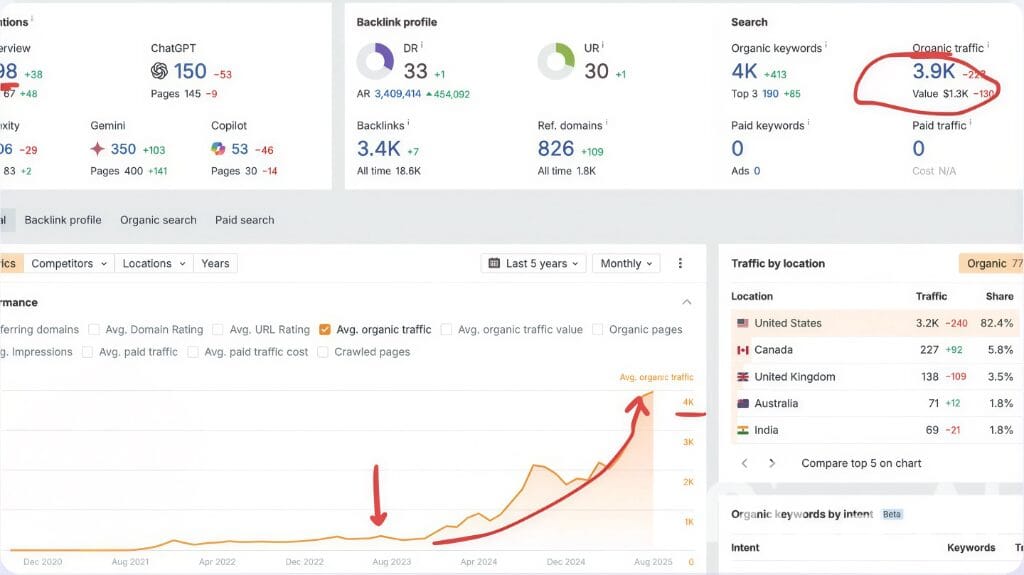Screen dimensions: 1024x575
Task: Click the Gemini sparkle icon
Action: [97, 149]
